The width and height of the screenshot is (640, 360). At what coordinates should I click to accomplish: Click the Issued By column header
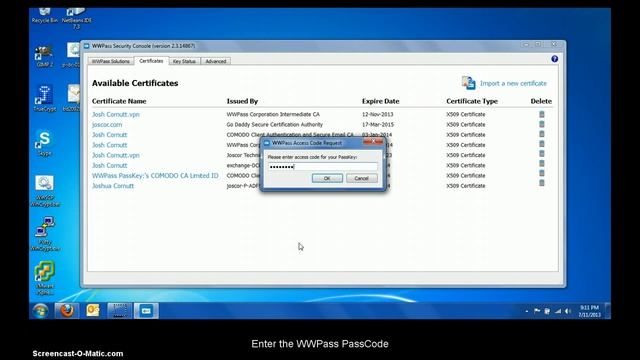point(242,101)
